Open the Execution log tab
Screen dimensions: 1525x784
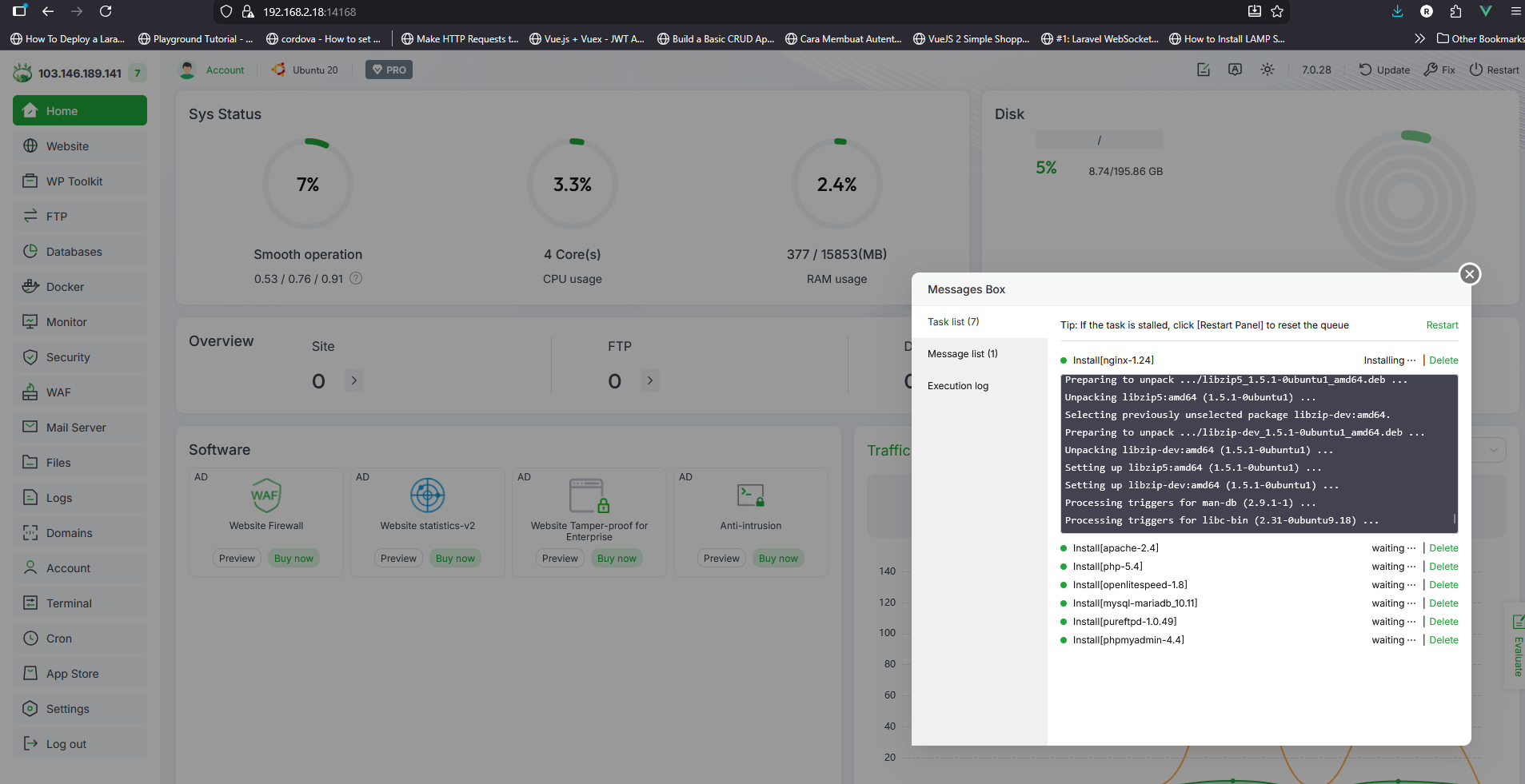[x=957, y=386]
